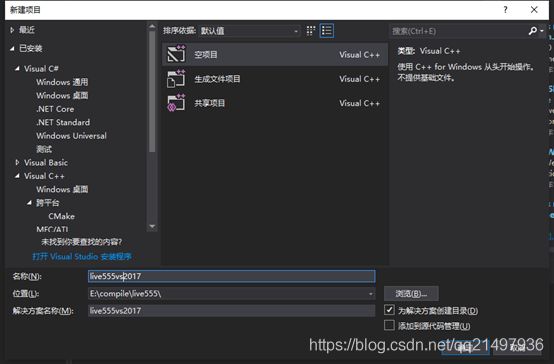
Task: Collapse the Visual C# node
Action: 17,68
